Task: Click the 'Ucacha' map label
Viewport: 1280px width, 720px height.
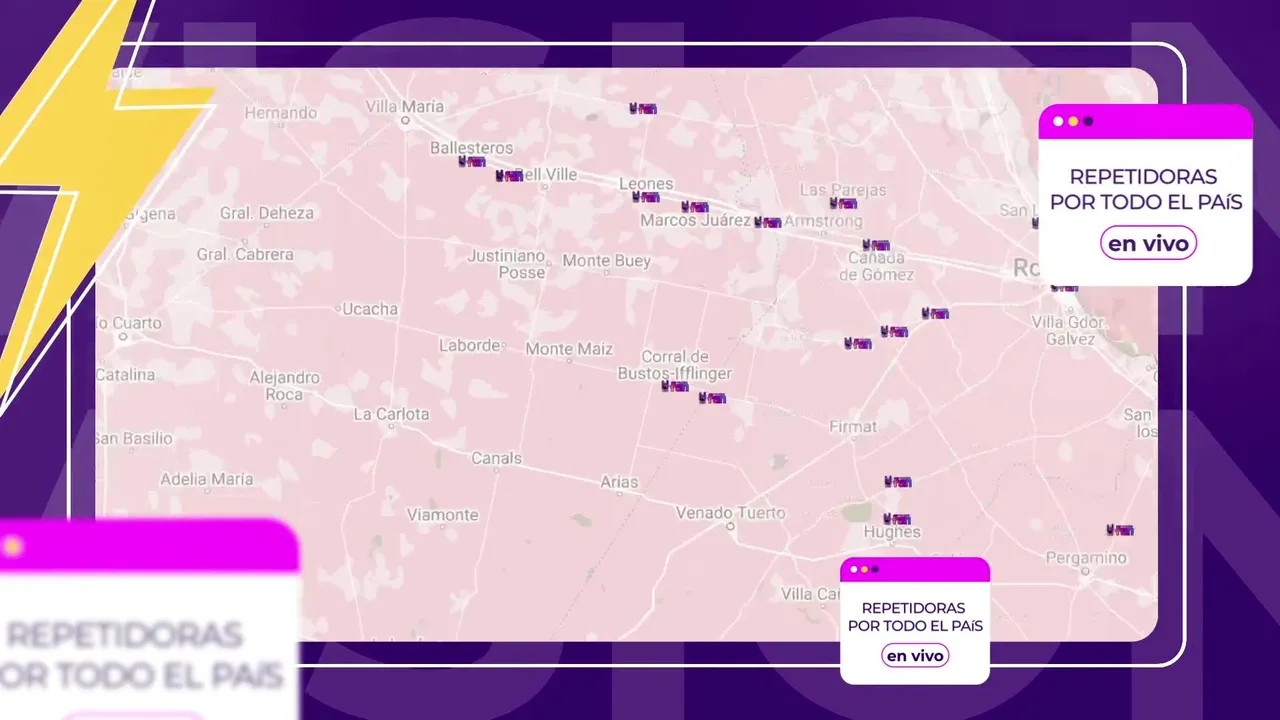Action: click(370, 309)
